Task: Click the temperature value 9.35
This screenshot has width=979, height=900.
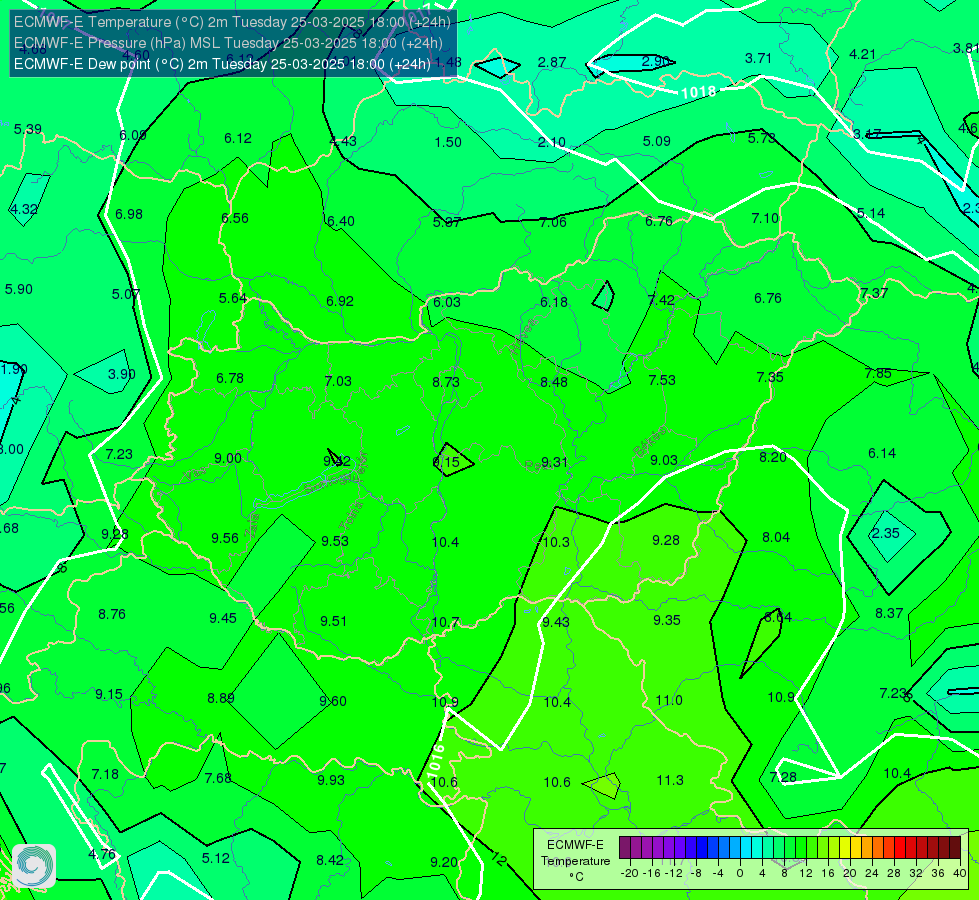Action: [666, 620]
